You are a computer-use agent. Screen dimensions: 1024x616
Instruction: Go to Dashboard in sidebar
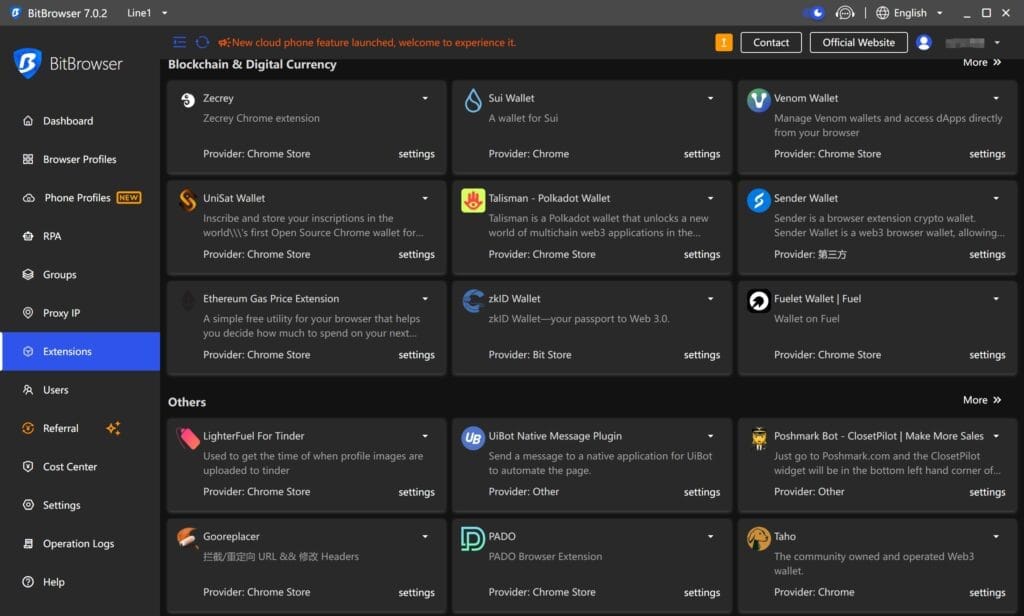80,121
